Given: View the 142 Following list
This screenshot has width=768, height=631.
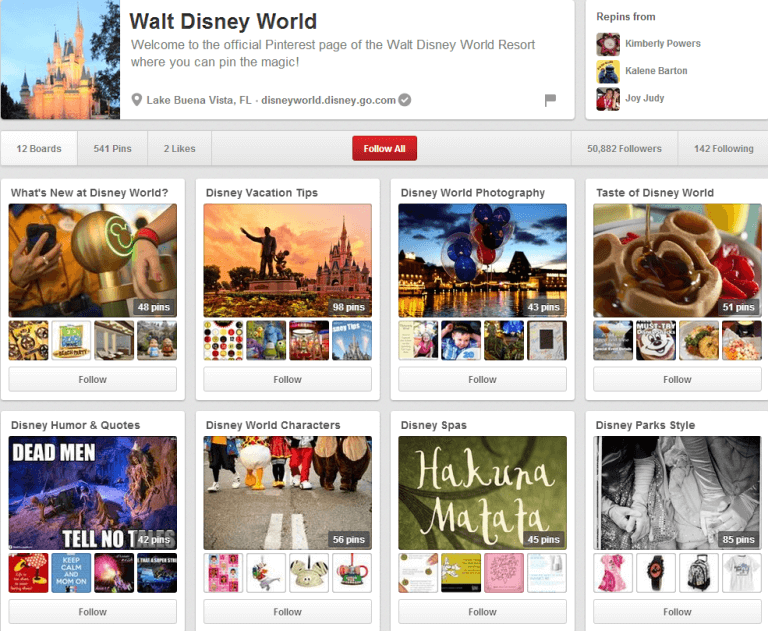Looking at the screenshot, I should point(723,149).
